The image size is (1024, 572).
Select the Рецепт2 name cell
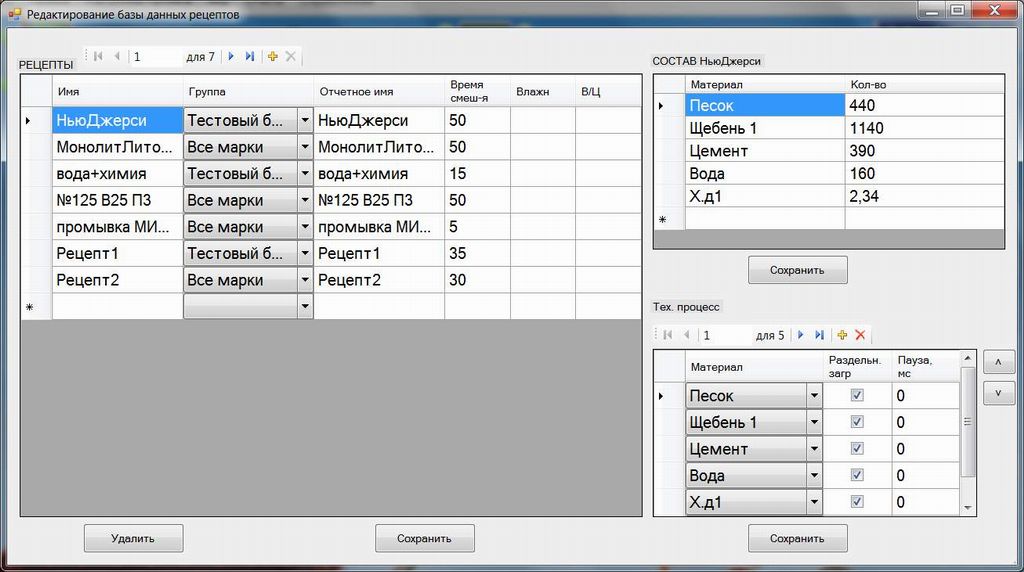point(118,280)
